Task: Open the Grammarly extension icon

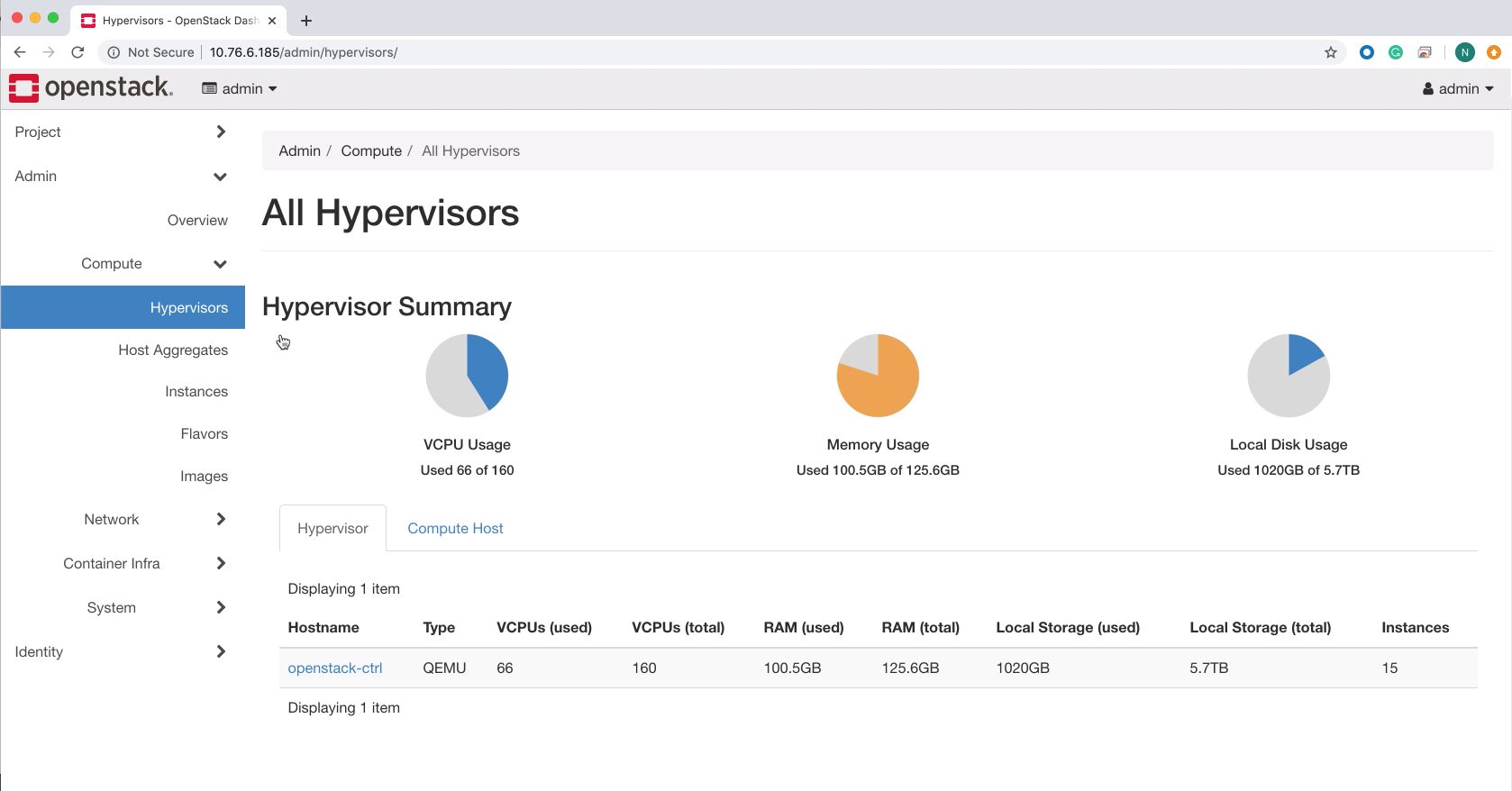Action: tap(1396, 52)
